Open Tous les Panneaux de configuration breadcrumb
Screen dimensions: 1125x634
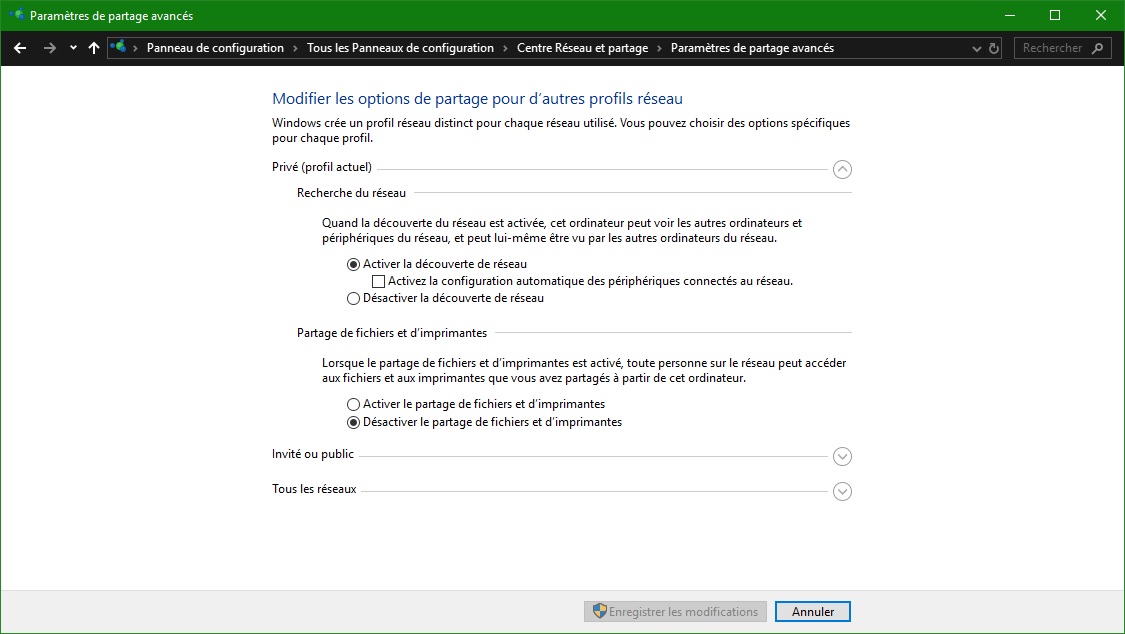click(x=400, y=48)
